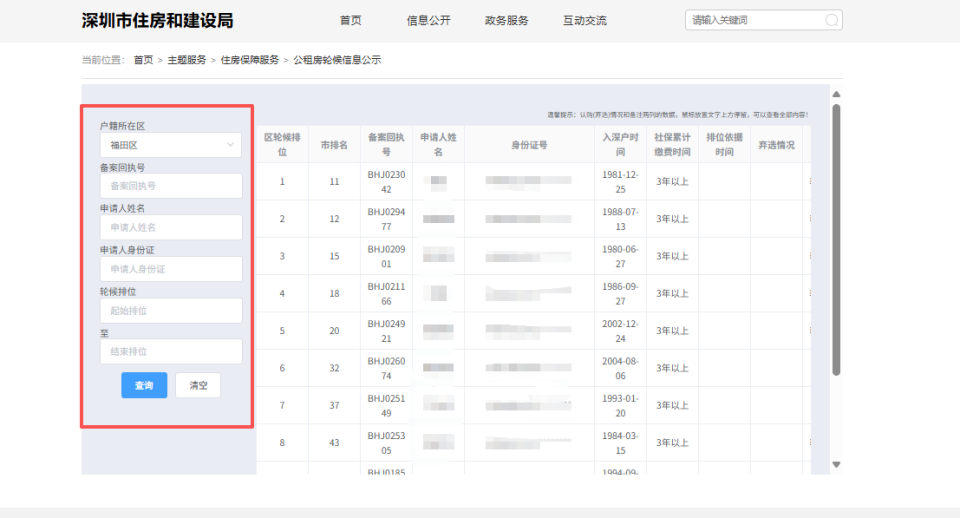Focus the 申请人姓名 input field
960x518 pixels.
[x=171, y=227]
